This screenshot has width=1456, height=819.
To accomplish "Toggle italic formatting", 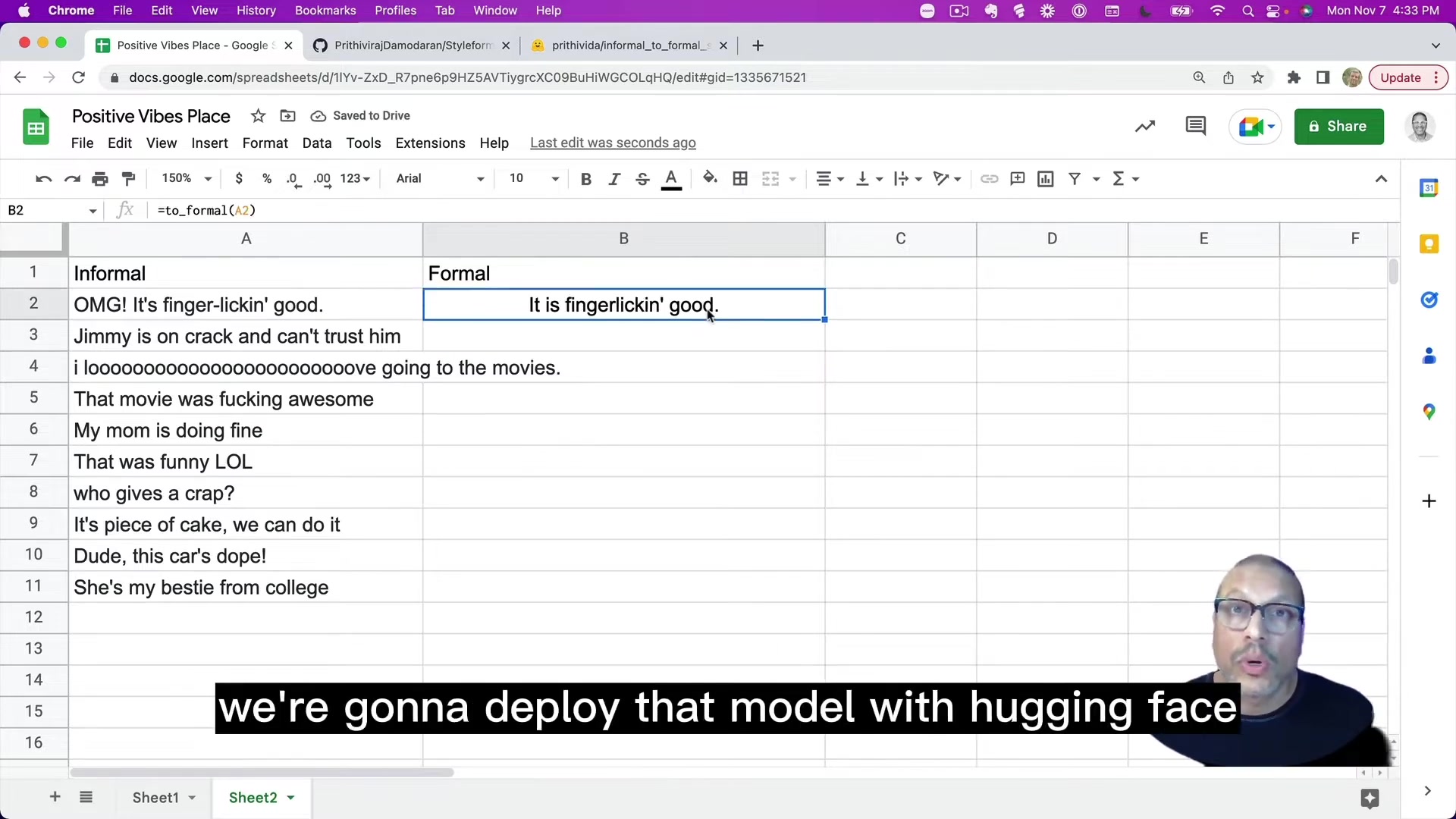I will 614,179.
